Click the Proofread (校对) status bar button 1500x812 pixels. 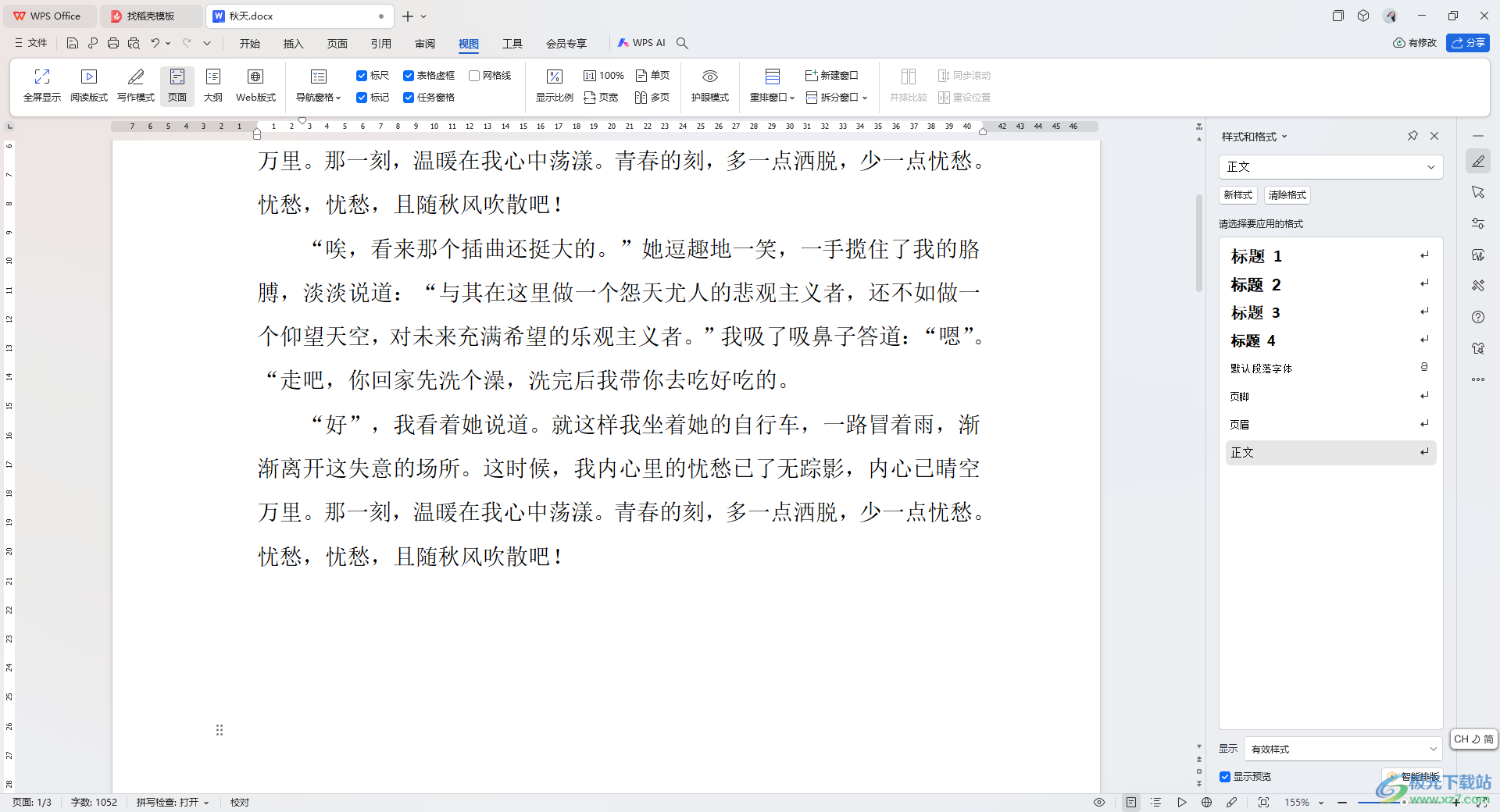click(240, 803)
